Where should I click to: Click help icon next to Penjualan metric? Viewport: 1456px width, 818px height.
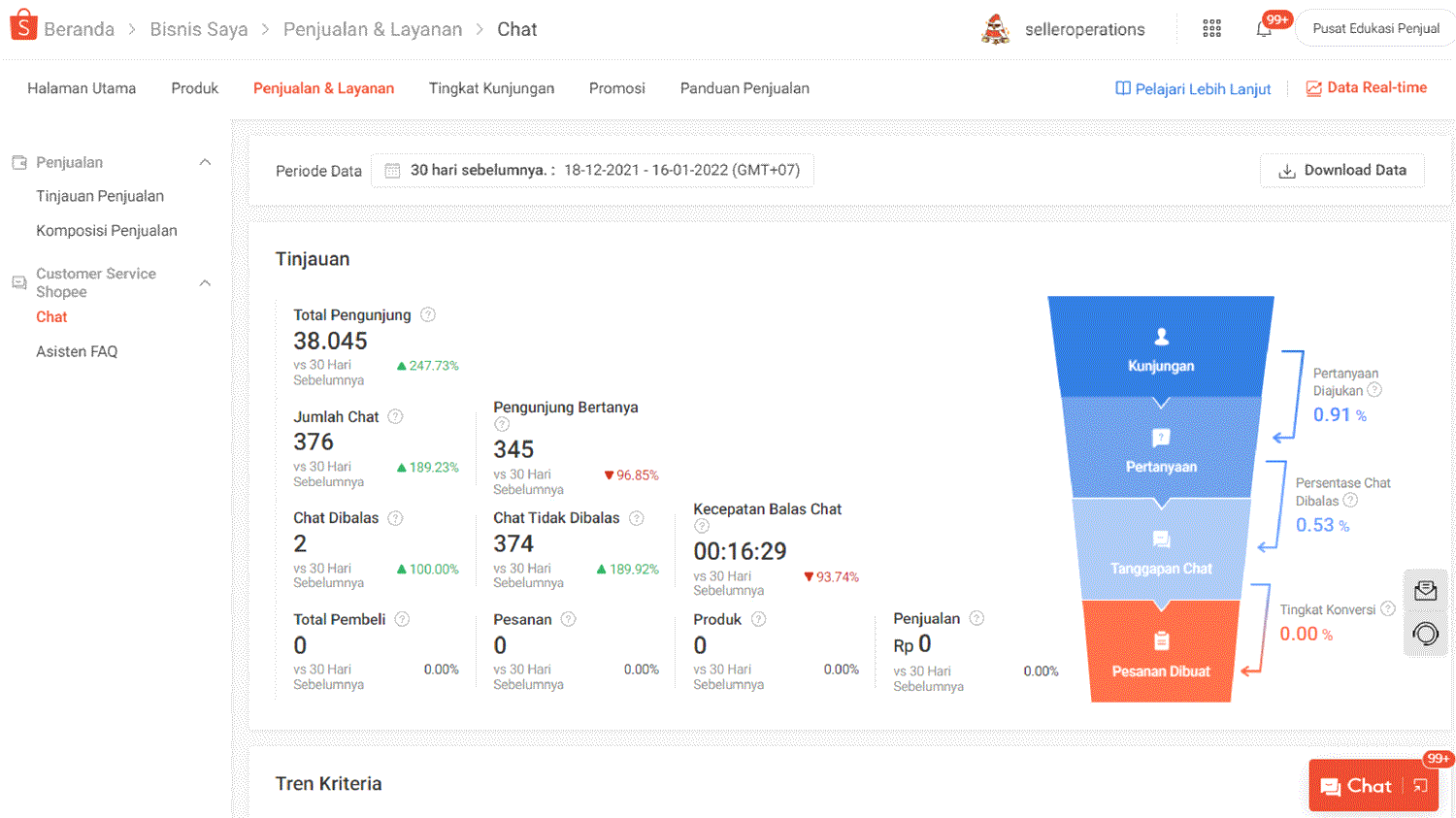point(977,618)
